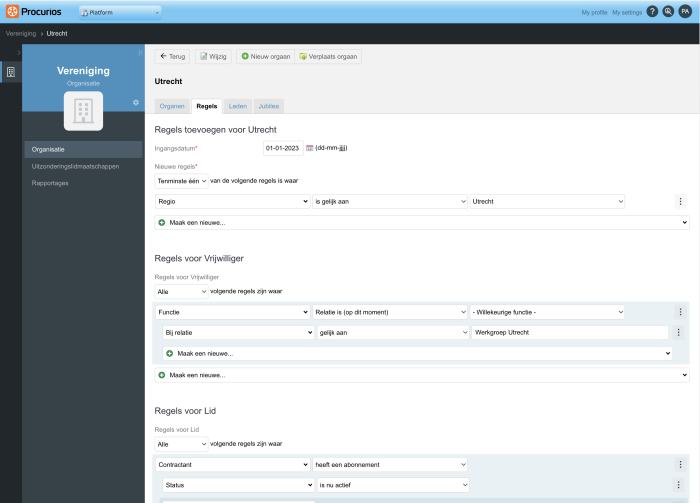Go back with the Terug button
Screen dimensions: 700x503
172,57
